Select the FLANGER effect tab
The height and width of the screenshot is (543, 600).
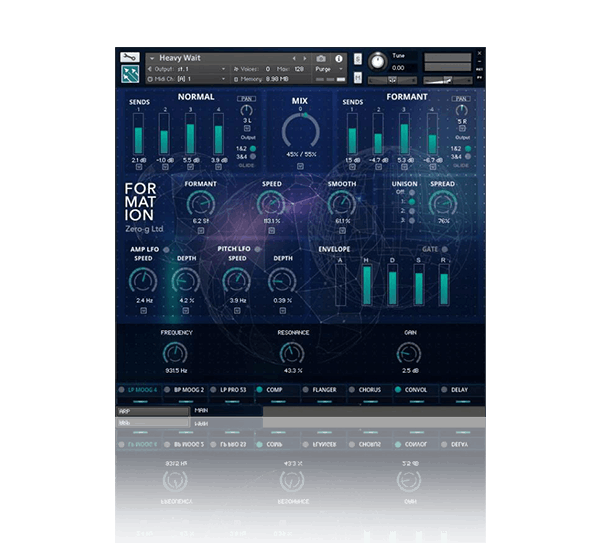(x=324, y=390)
